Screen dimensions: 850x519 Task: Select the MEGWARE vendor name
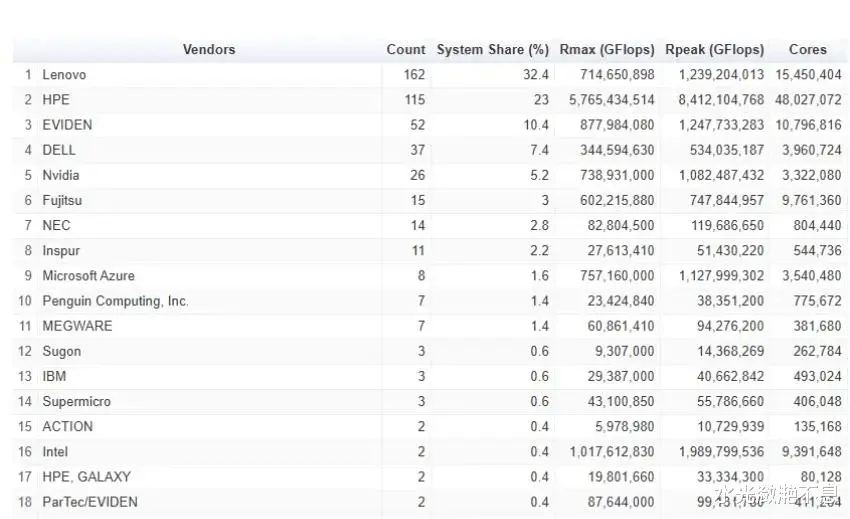(77, 326)
